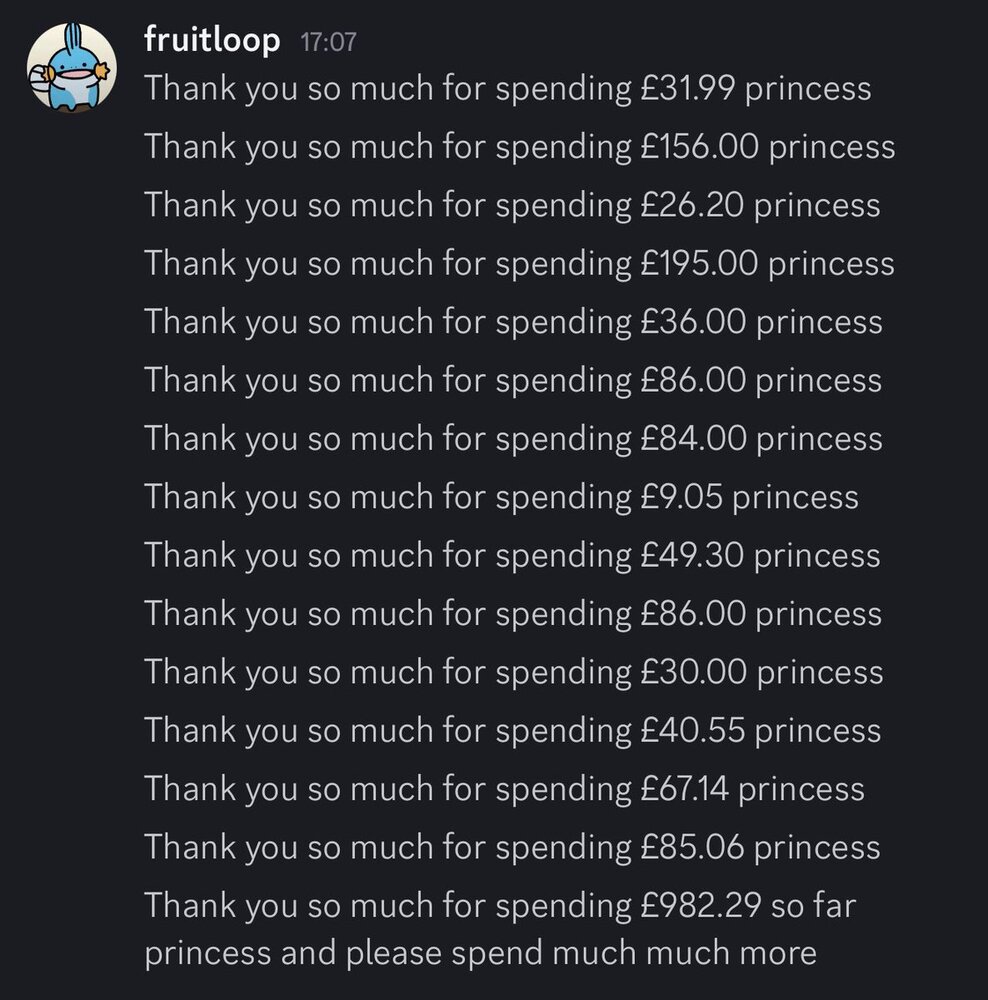This screenshot has height=1000, width=988.
Task: Click the message mentioning £156.00
Action: (519, 147)
